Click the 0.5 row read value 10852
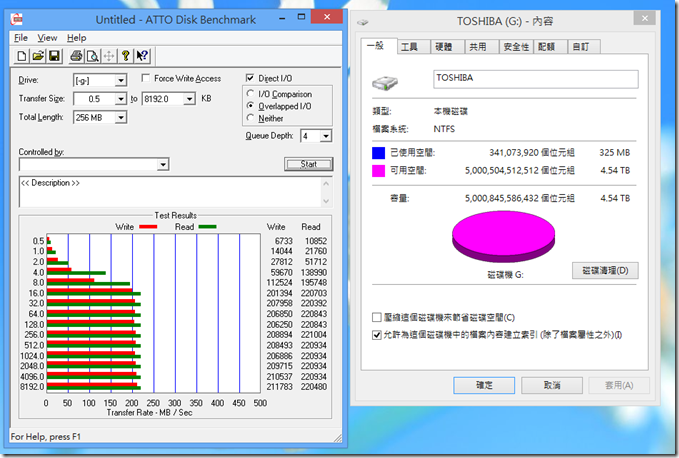The height and width of the screenshot is (458, 679). click(316, 241)
